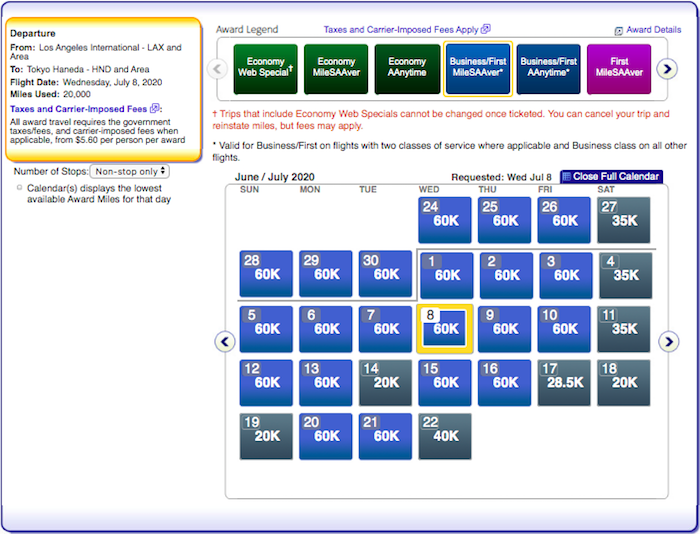Open Number of Stops dropdown

tap(129, 171)
